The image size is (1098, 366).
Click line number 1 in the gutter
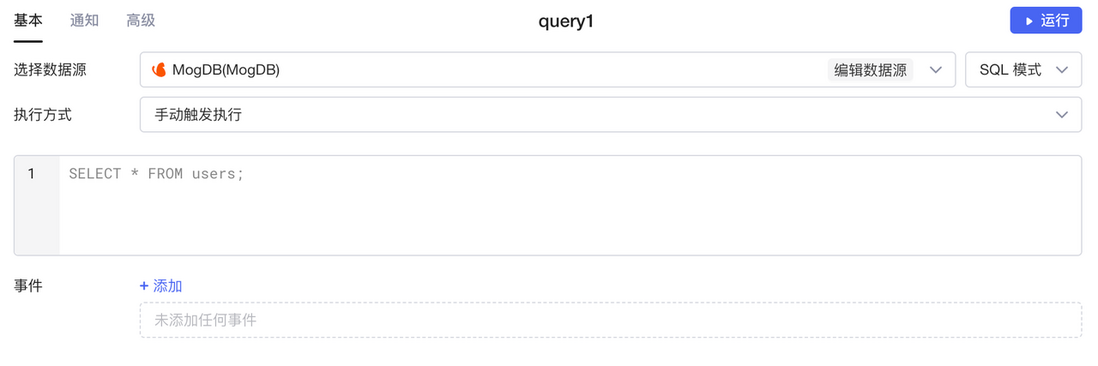point(31,174)
